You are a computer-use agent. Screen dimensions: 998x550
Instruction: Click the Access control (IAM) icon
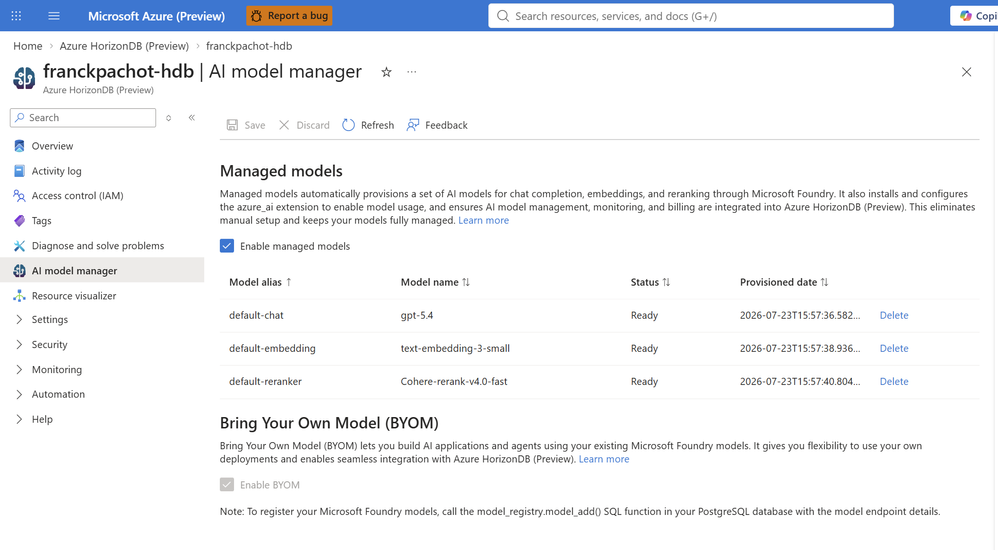click(19, 195)
